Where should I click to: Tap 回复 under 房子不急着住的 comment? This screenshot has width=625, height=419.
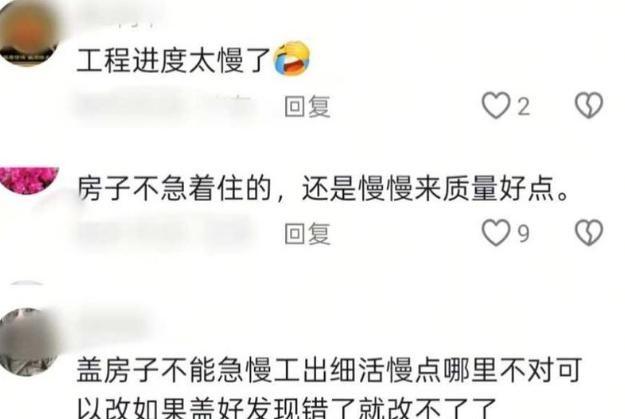[307, 234]
